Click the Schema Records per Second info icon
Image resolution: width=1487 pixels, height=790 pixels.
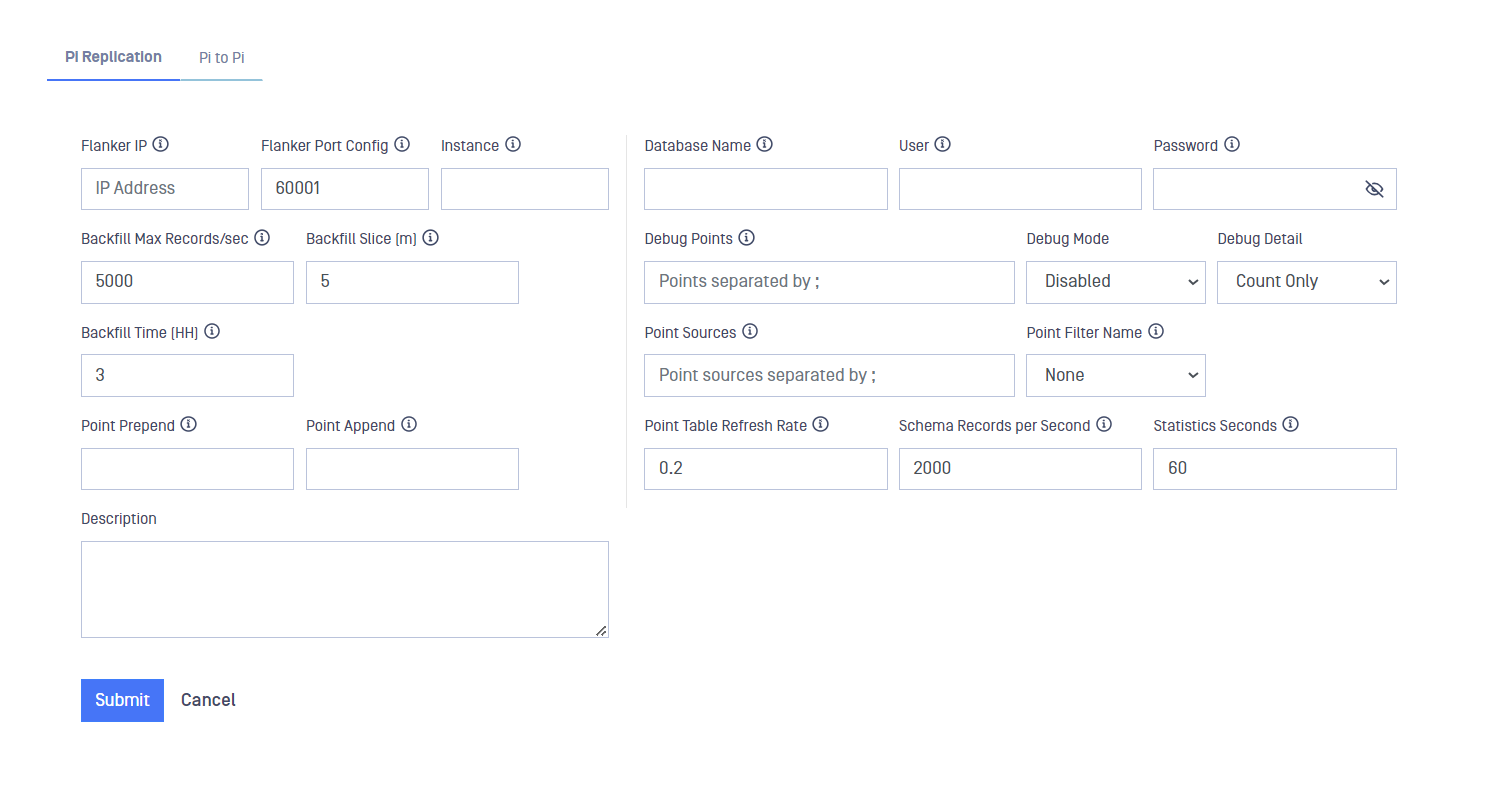(1104, 424)
